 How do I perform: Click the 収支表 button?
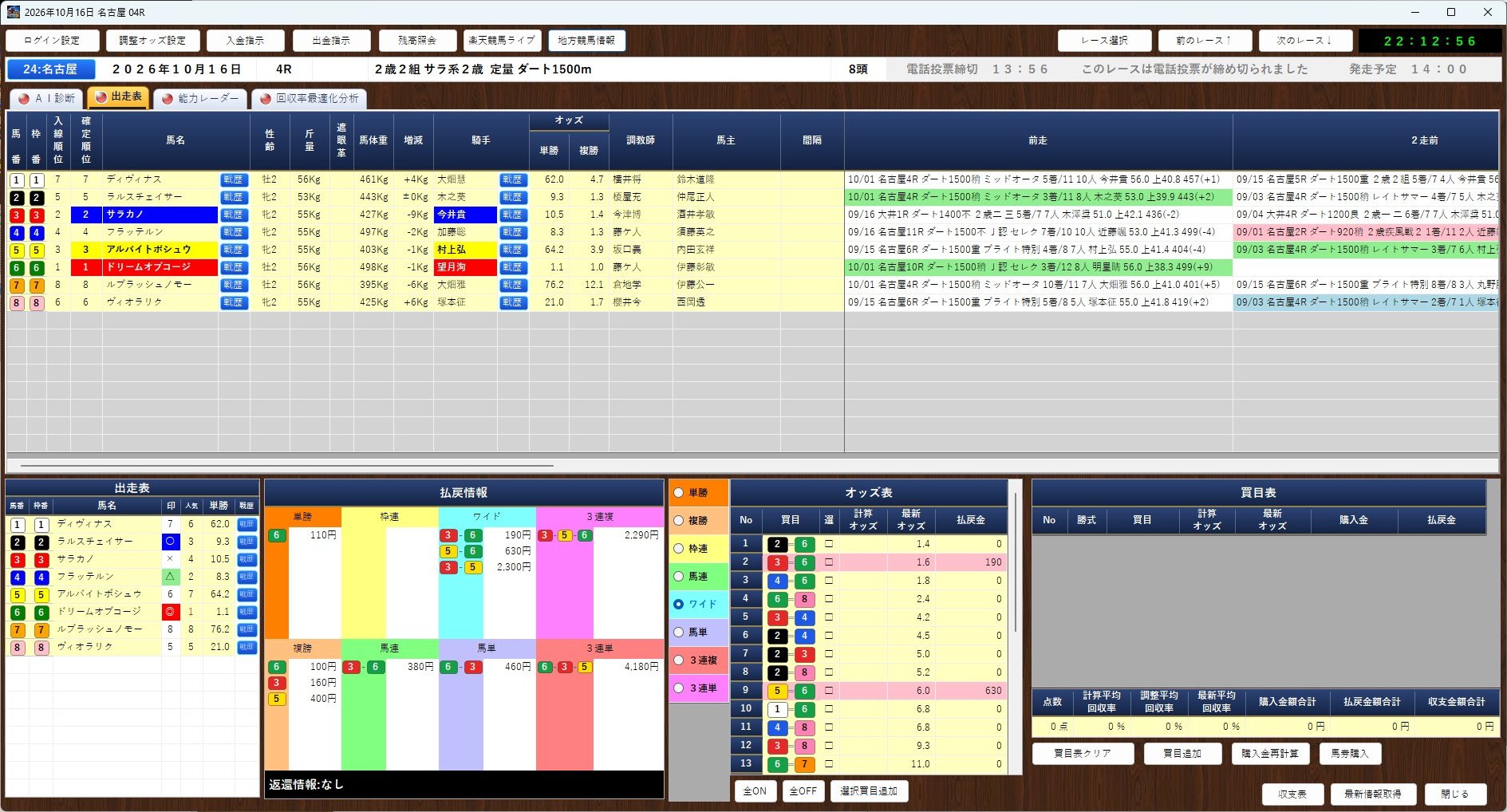tap(1292, 794)
